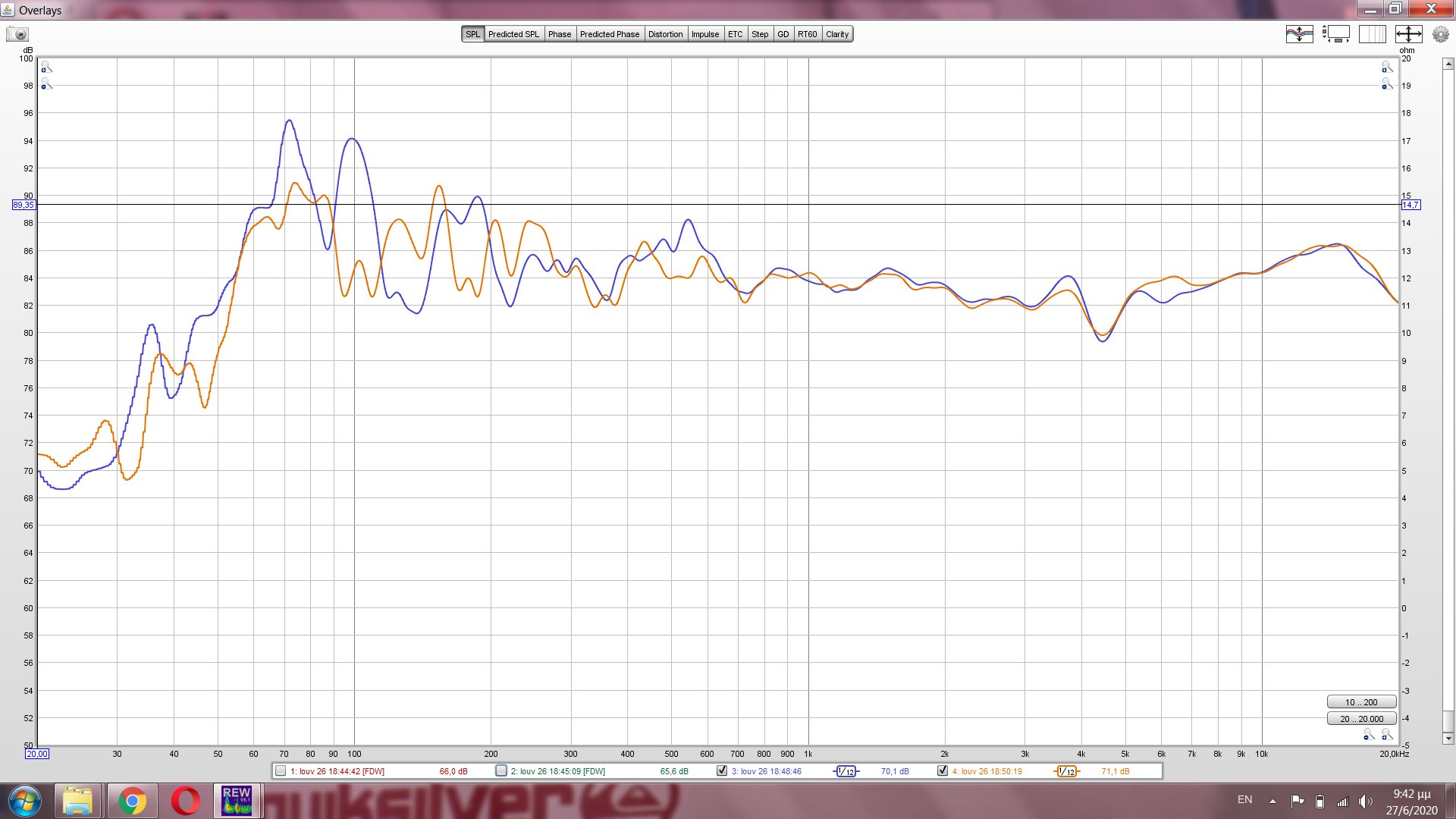Hide trace 3 Iouv 26 18:48:46
Image resolution: width=1456 pixels, height=819 pixels.
(722, 771)
